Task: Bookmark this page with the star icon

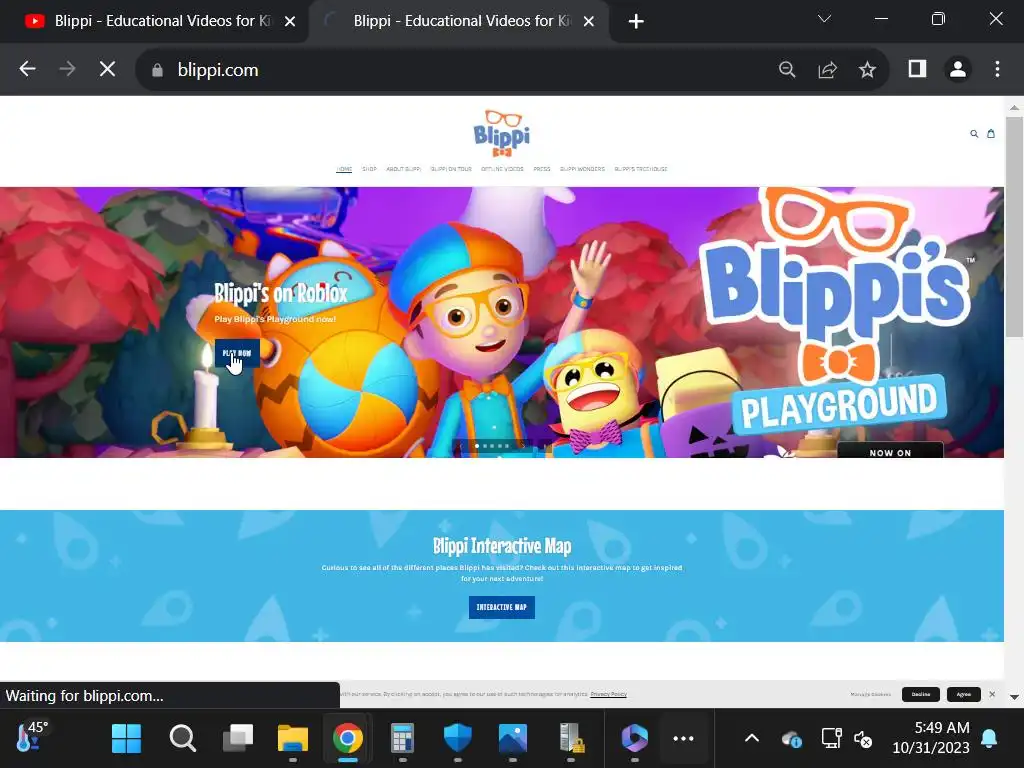Action: [x=867, y=69]
